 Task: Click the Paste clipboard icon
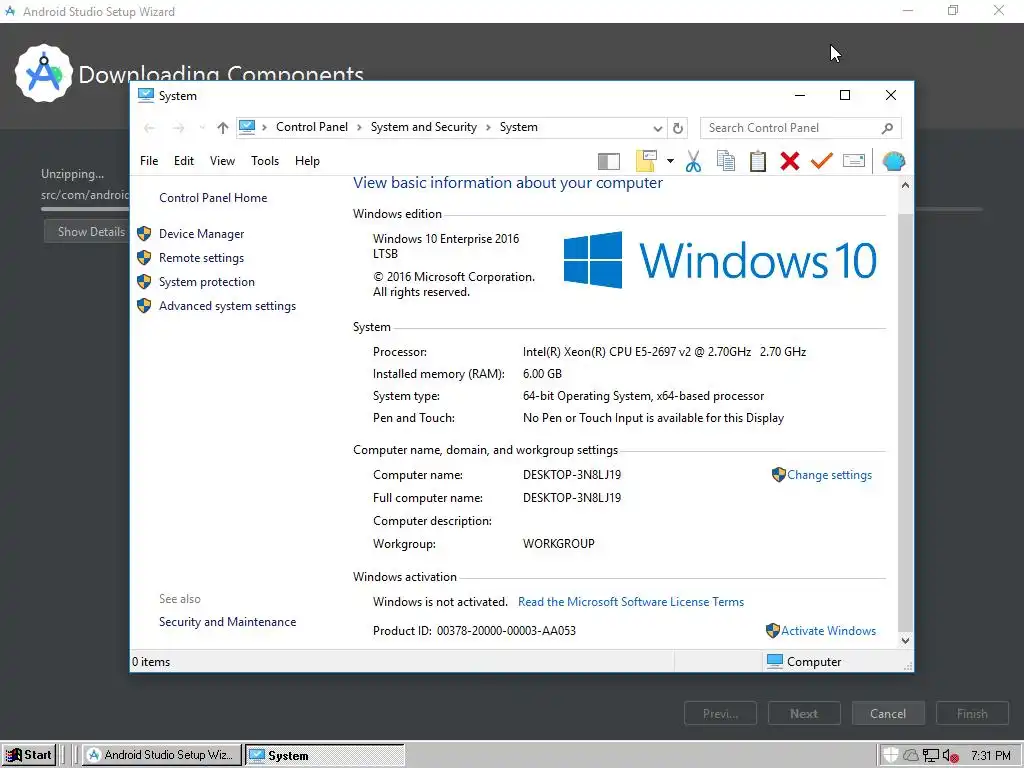coord(758,161)
